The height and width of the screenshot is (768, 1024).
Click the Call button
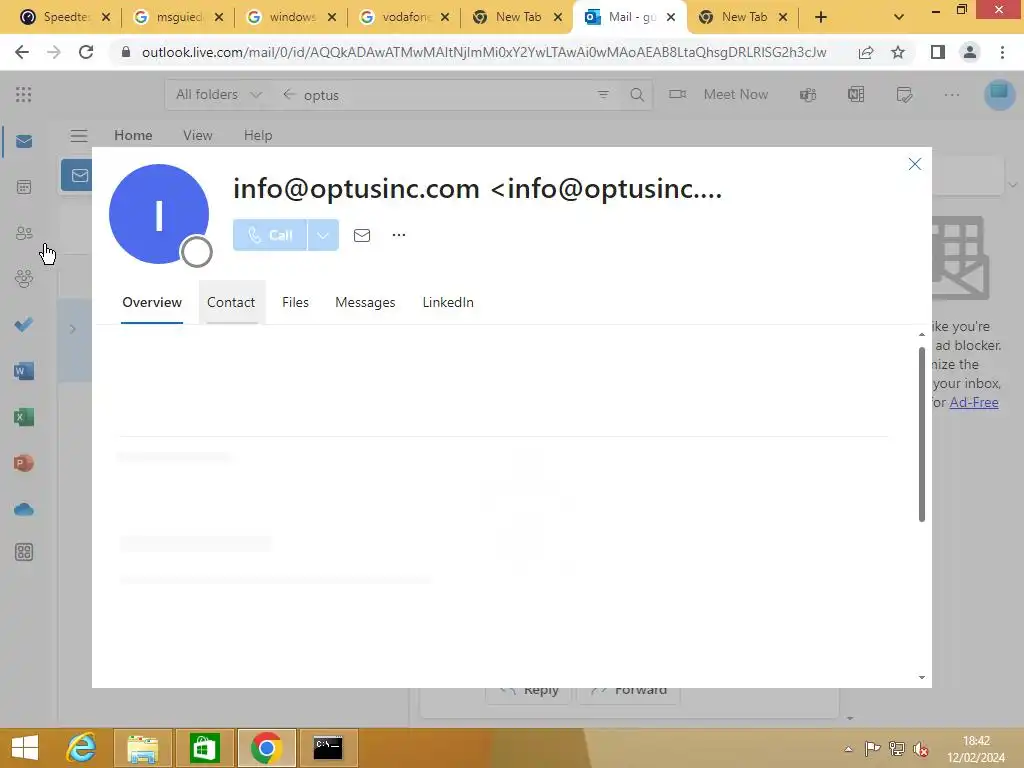[270, 235]
